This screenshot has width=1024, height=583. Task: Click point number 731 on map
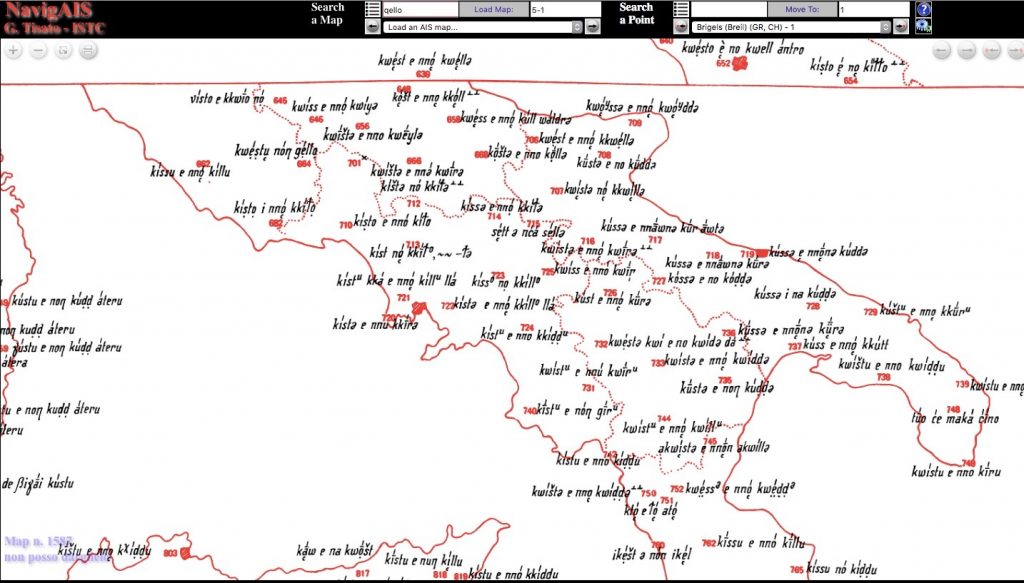pos(588,388)
